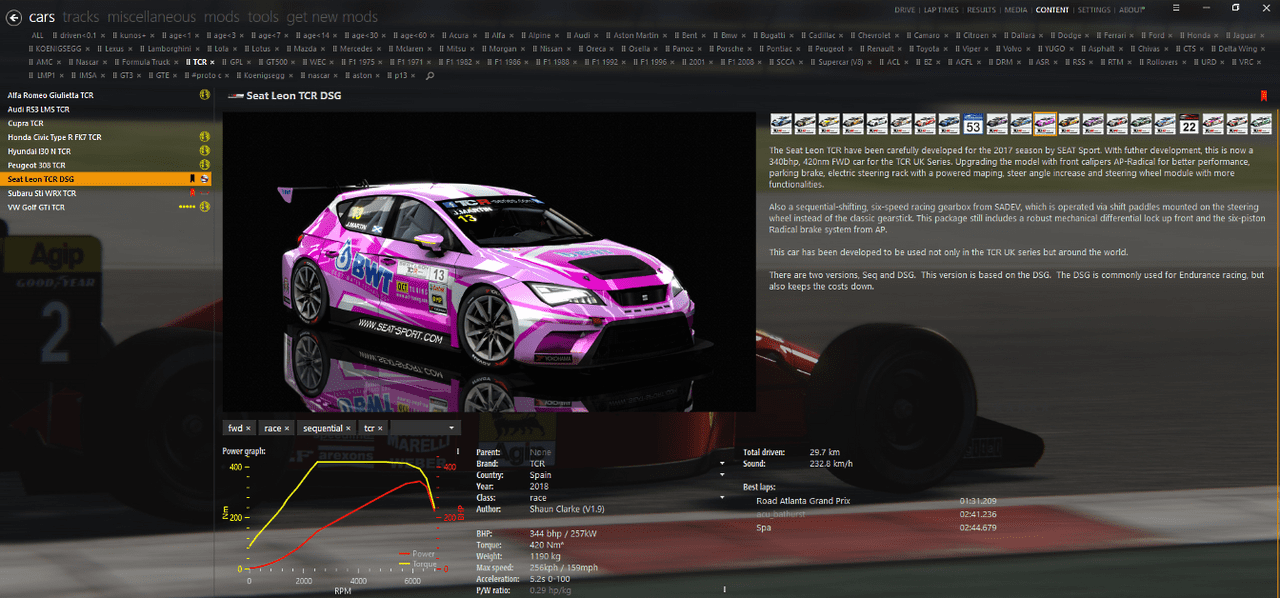This screenshot has height=598, width=1280.
Task: Remove the fwd tag from car
Action: (x=248, y=429)
